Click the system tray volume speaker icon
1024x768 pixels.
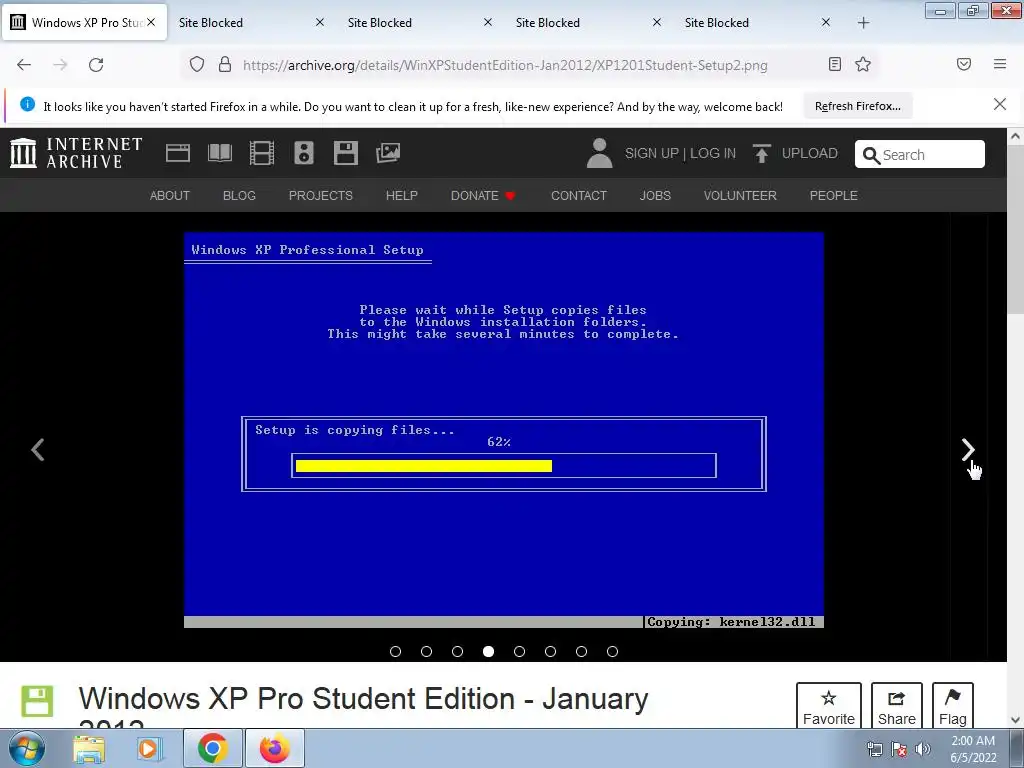923,749
